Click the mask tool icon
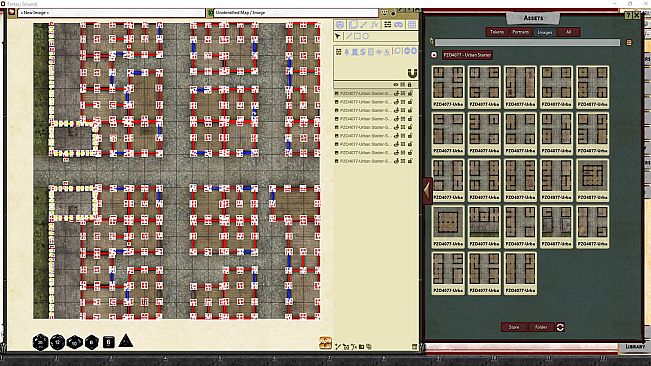 tap(399, 25)
